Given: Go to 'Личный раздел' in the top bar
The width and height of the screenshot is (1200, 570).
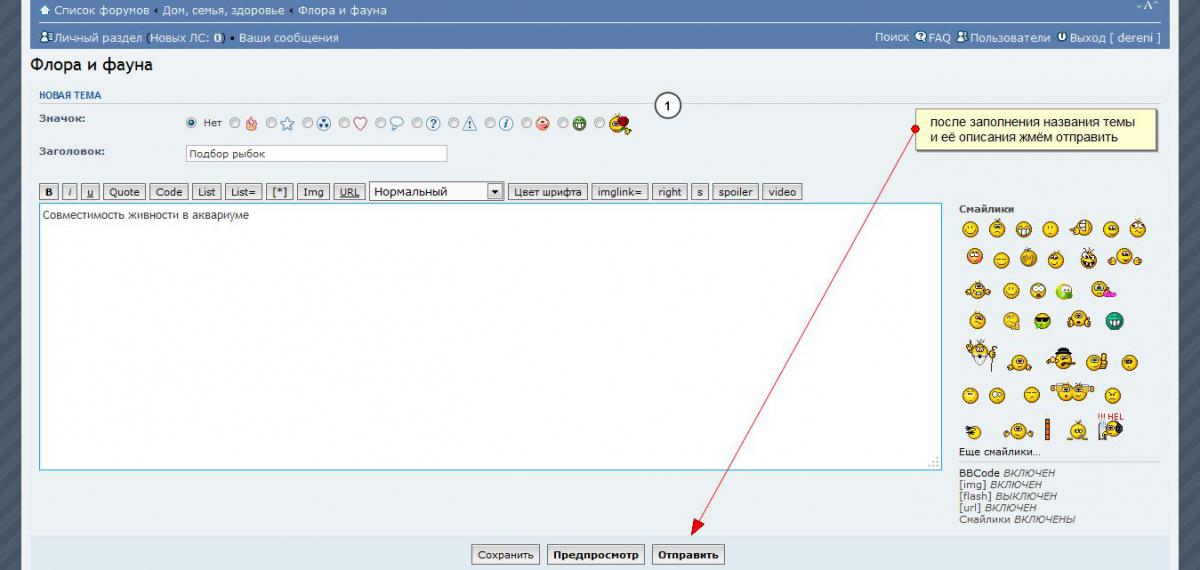Looking at the screenshot, I should point(98,38).
